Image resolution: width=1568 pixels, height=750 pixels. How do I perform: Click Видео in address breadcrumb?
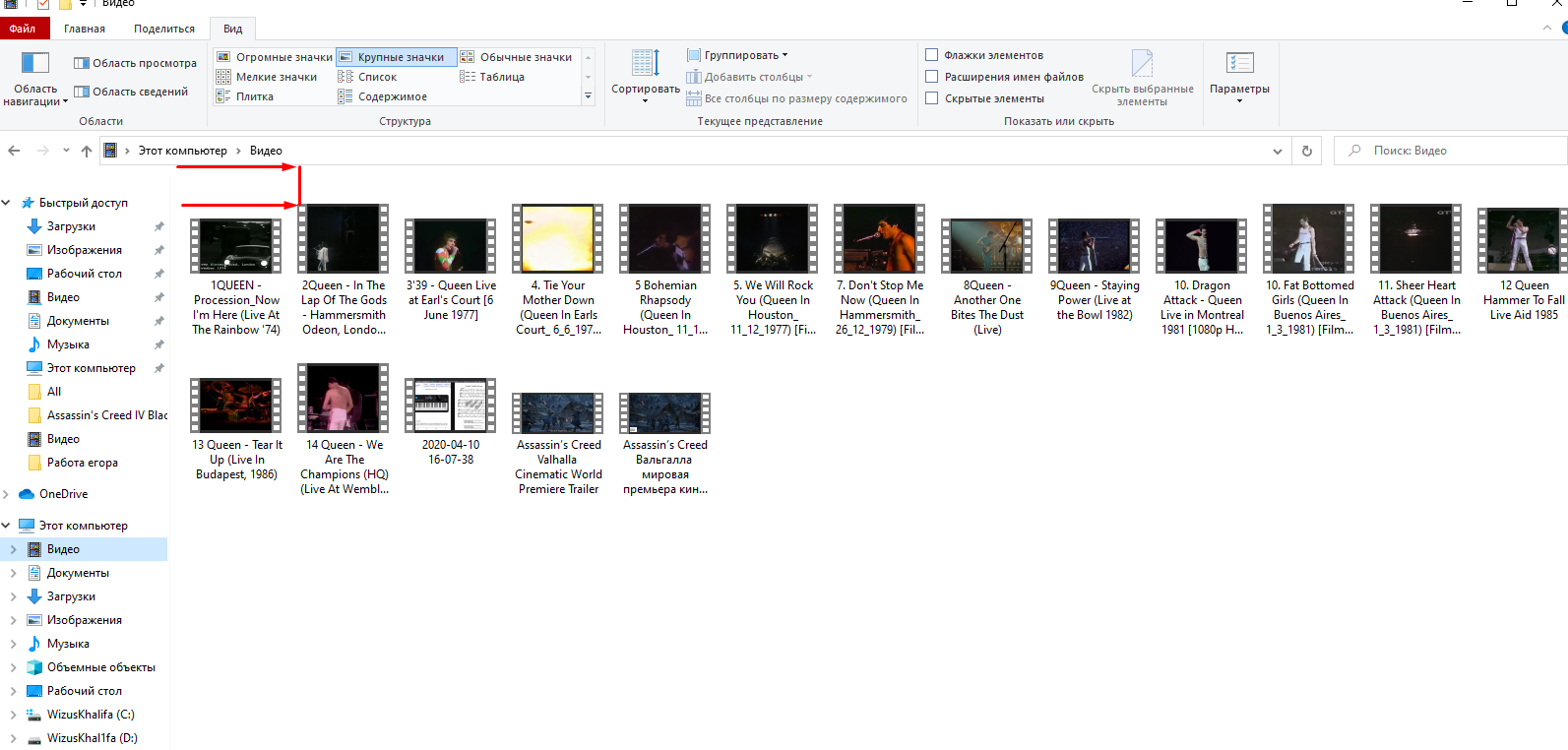coord(266,151)
